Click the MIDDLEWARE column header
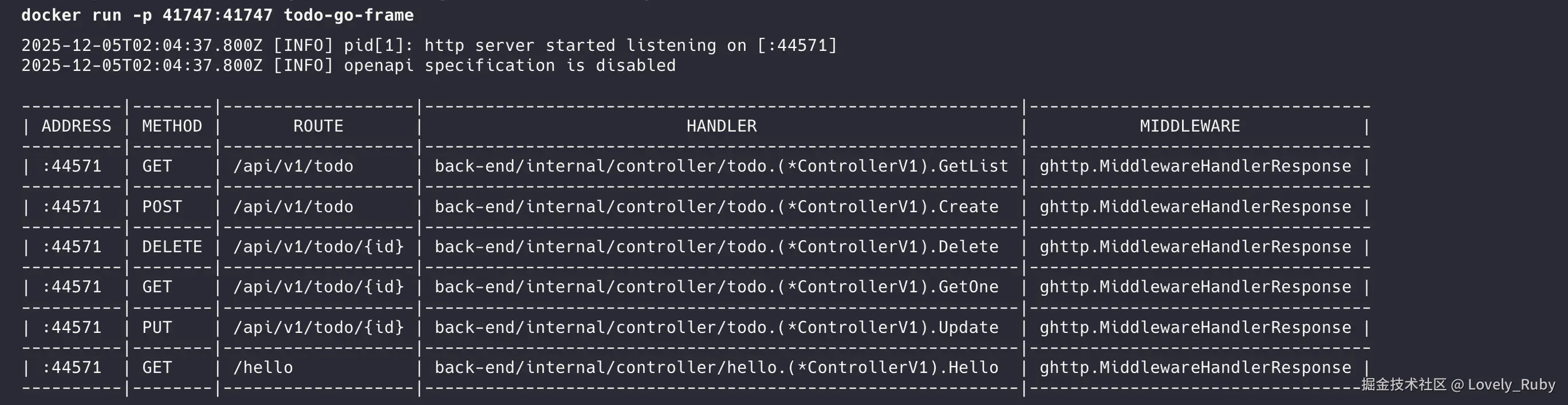The width and height of the screenshot is (1568, 405). pos(1189,126)
